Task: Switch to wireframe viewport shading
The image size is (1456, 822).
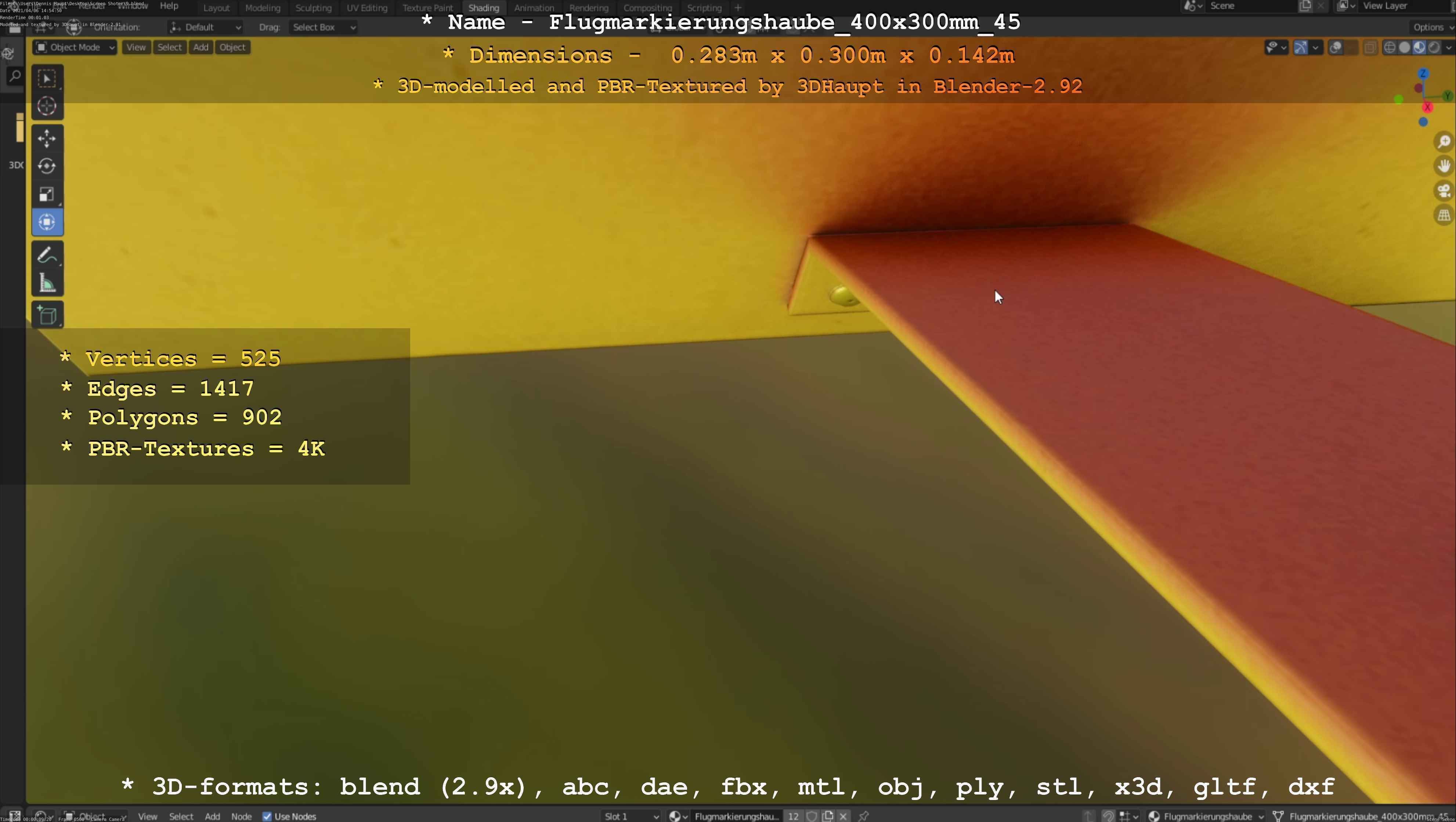Action: point(1389,47)
